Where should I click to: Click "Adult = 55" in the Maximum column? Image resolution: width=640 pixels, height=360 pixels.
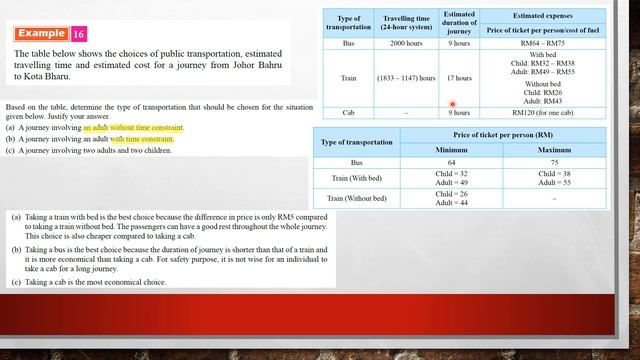click(x=554, y=182)
